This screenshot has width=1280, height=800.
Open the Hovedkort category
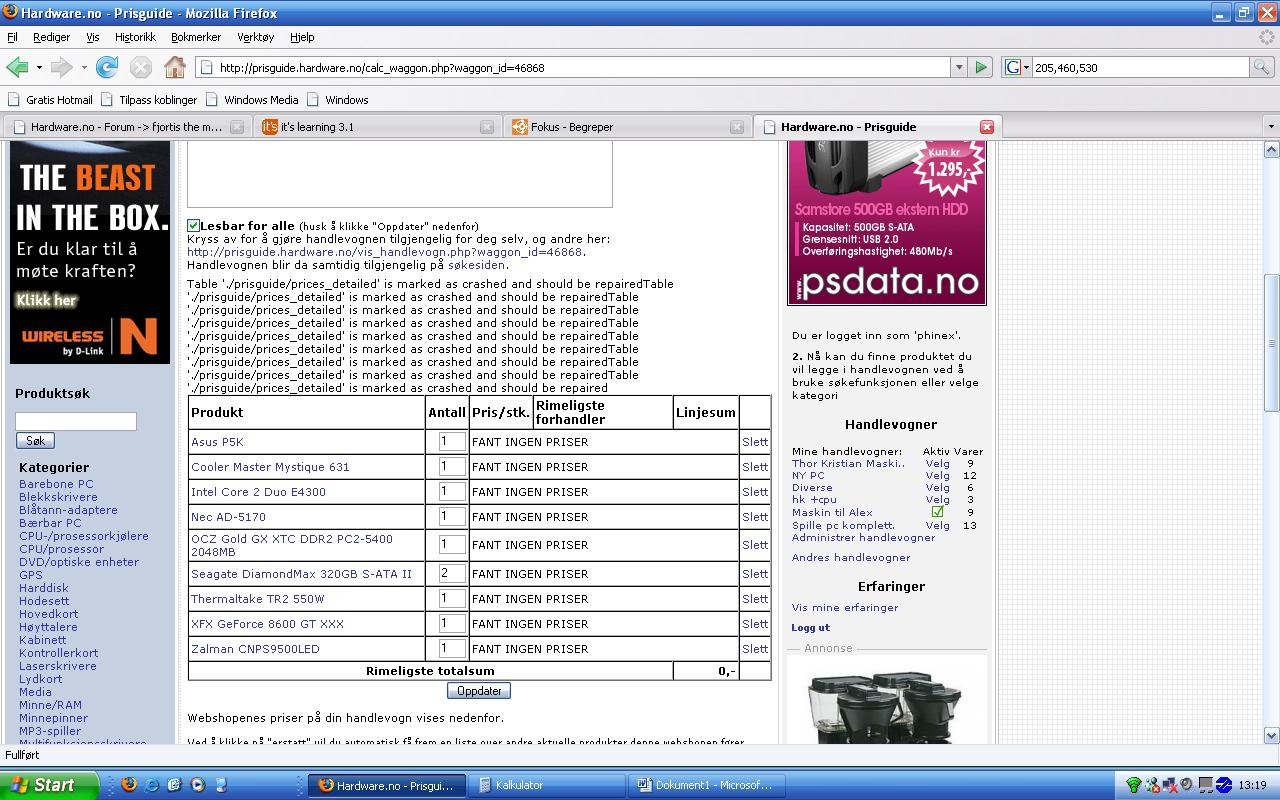pos(48,614)
